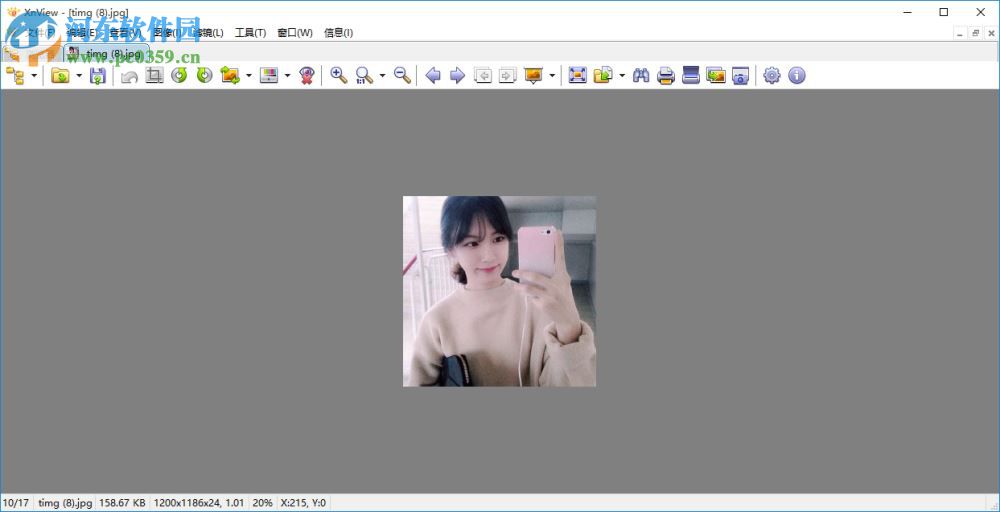The width and height of the screenshot is (1000, 512).
Task: Click the 10/17 file counter in status bar
Action: (15, 503)
